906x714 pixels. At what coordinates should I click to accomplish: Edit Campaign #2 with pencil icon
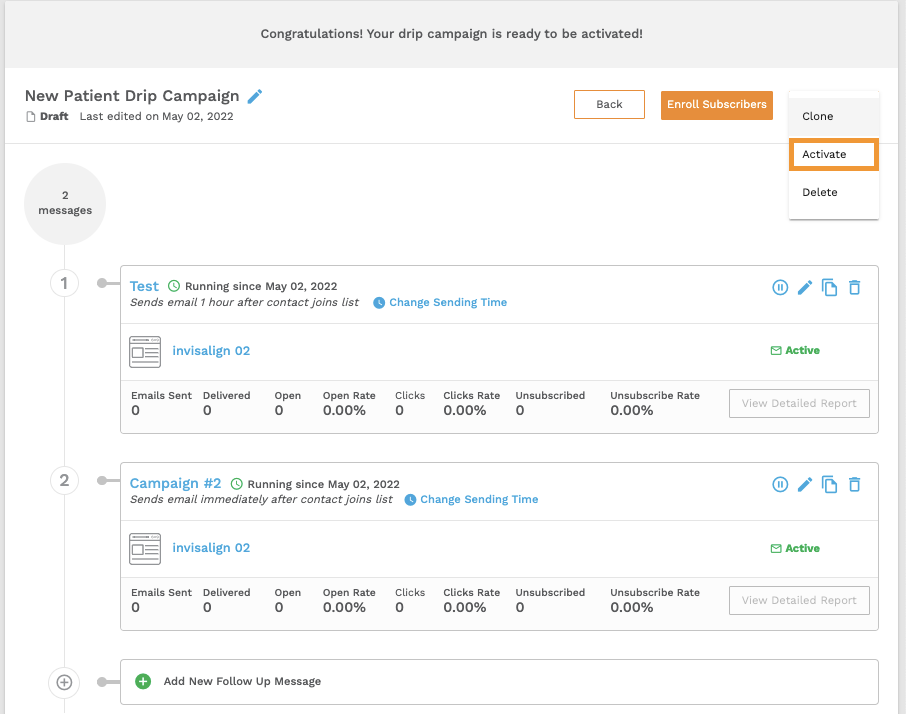click(x=805, y=484)
